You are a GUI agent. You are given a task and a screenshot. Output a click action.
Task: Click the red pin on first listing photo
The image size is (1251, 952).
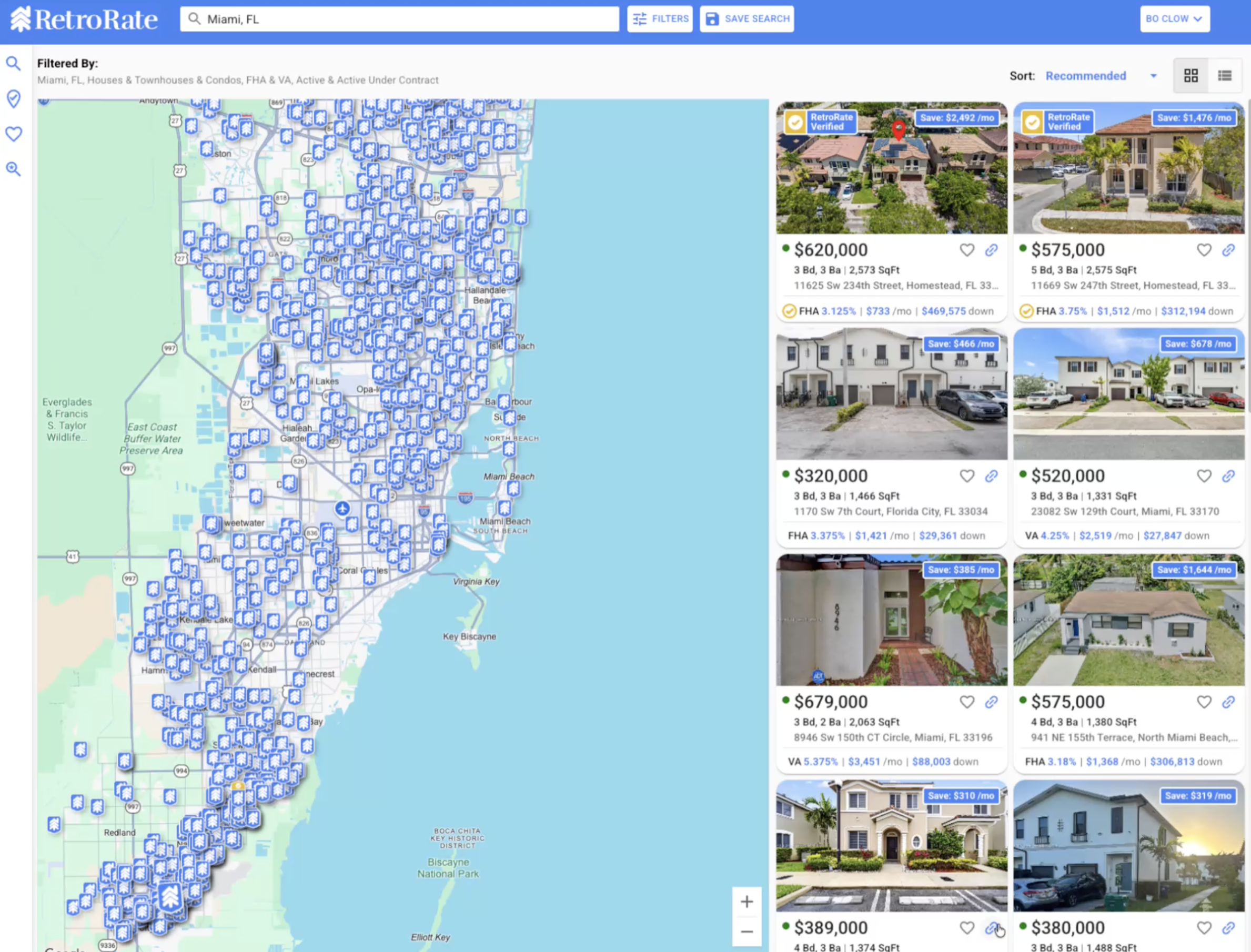click(x=899, y=130)
